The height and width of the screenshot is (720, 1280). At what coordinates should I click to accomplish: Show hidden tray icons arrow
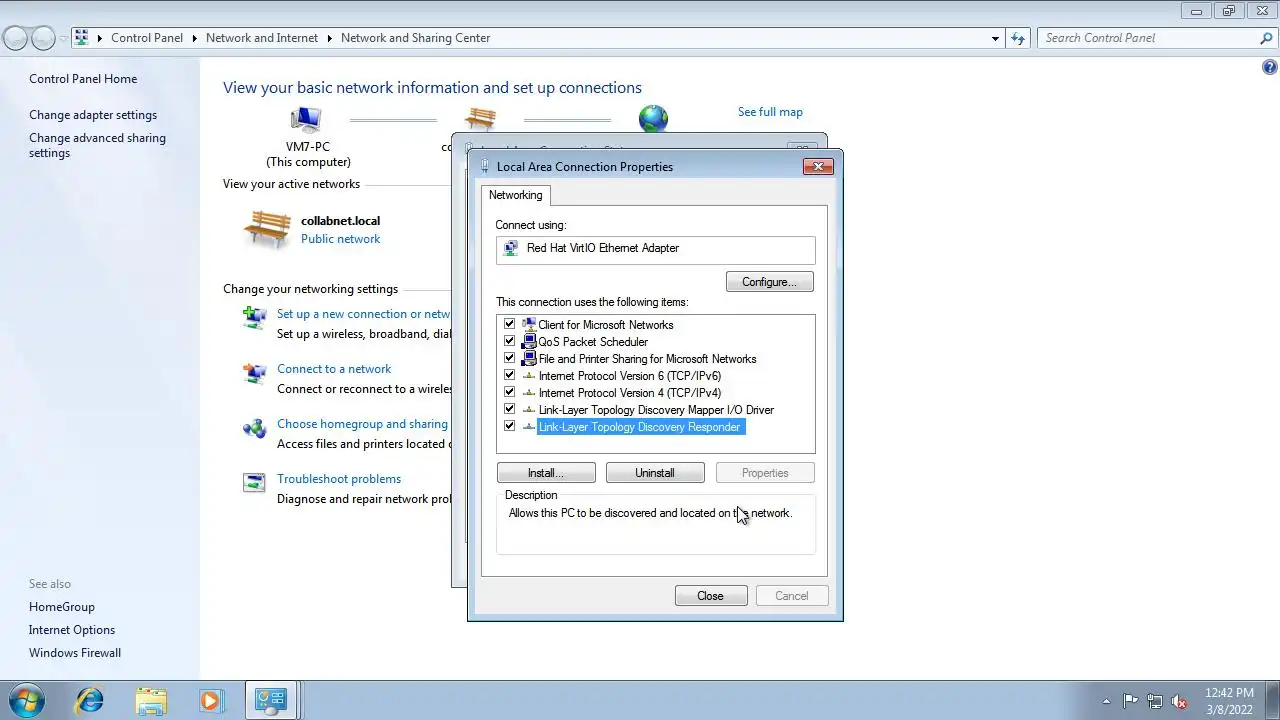[x=1106, y=701]
